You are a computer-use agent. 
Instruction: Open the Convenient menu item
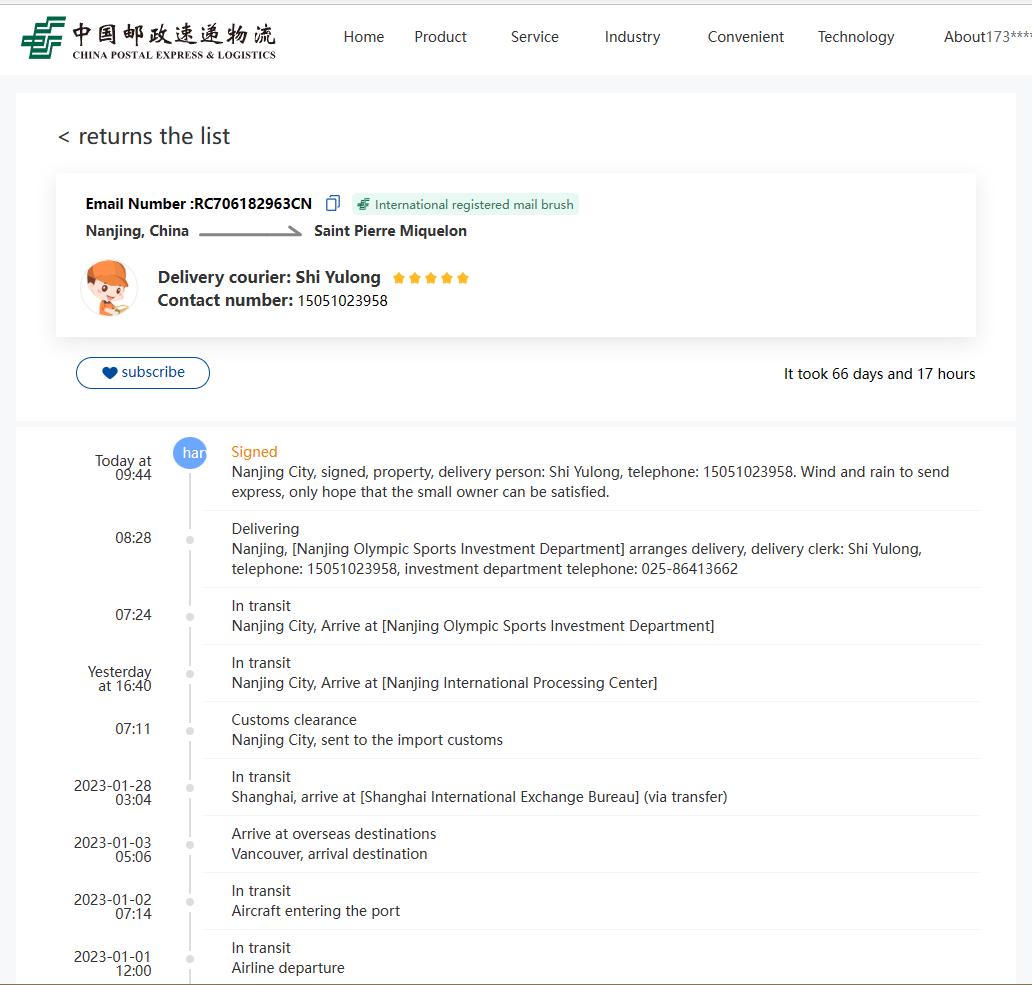coord(745,37)
